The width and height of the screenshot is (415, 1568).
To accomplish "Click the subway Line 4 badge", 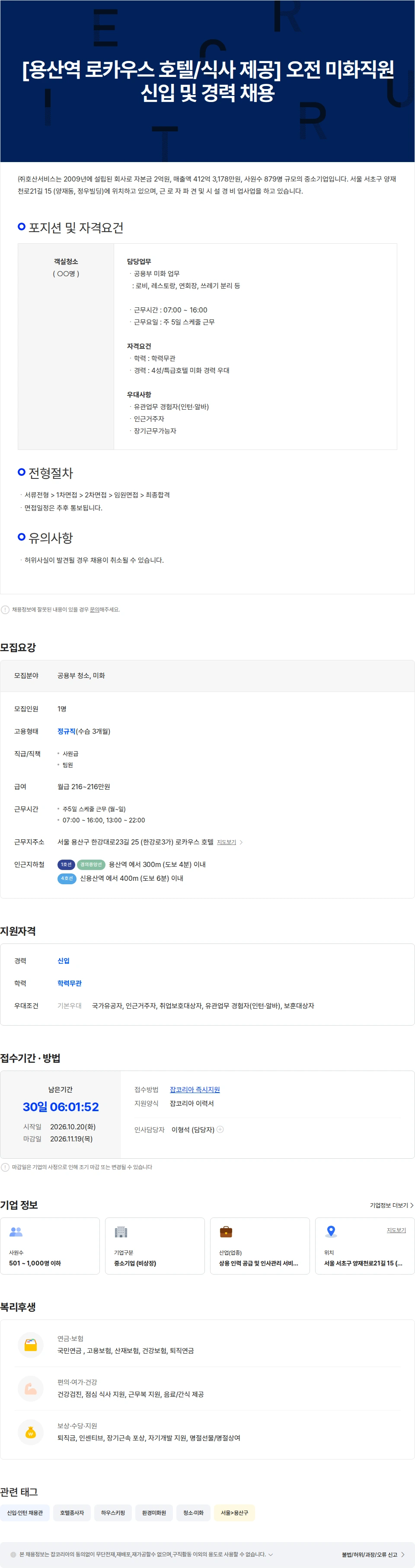I will 67,878.
